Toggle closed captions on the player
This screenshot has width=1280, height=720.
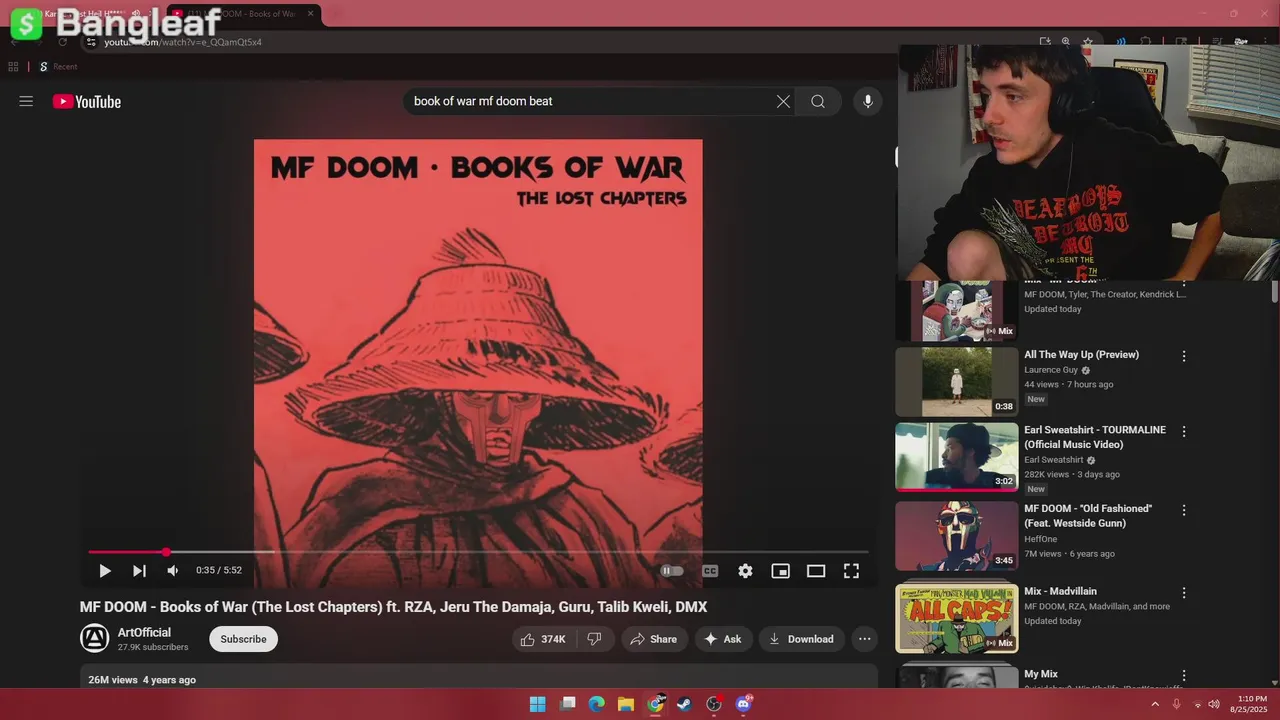[710, 571]
